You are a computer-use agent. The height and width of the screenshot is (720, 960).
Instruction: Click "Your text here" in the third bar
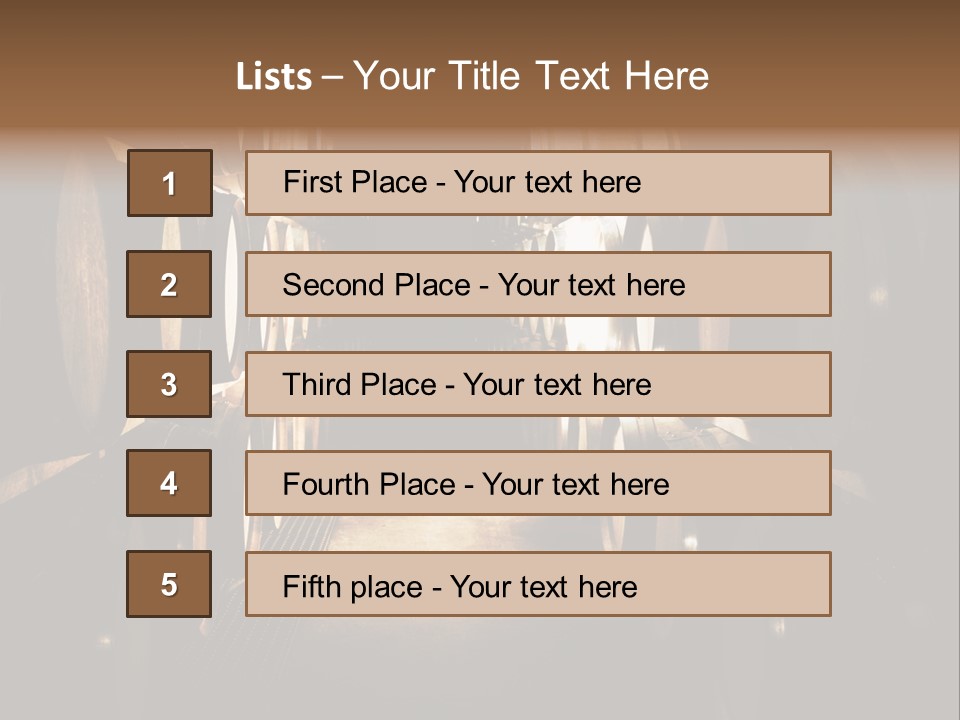pos(557,385)
